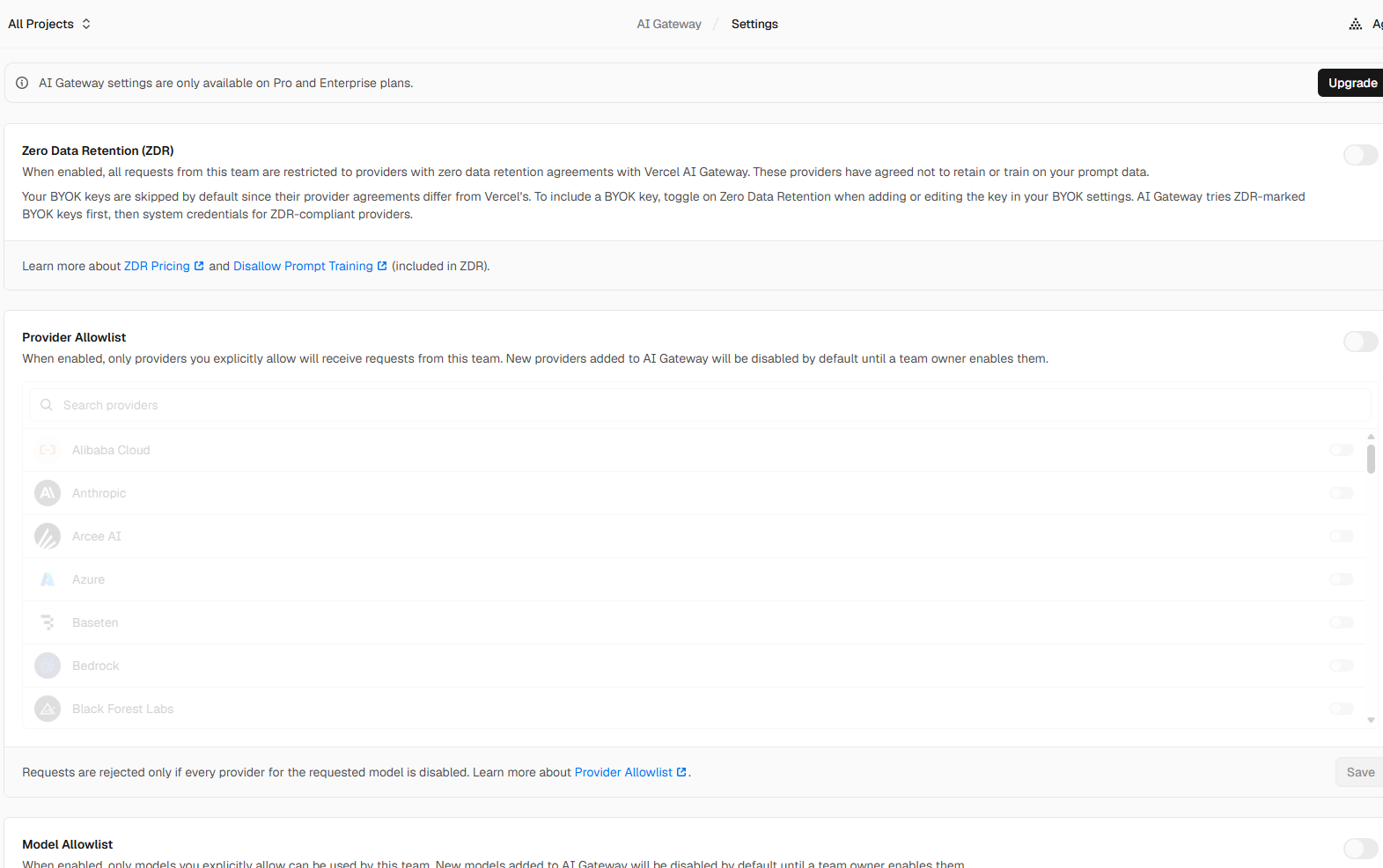1383x868 pixels.
Task: Open the ZDR Pricing link
Action: (164, 266)
